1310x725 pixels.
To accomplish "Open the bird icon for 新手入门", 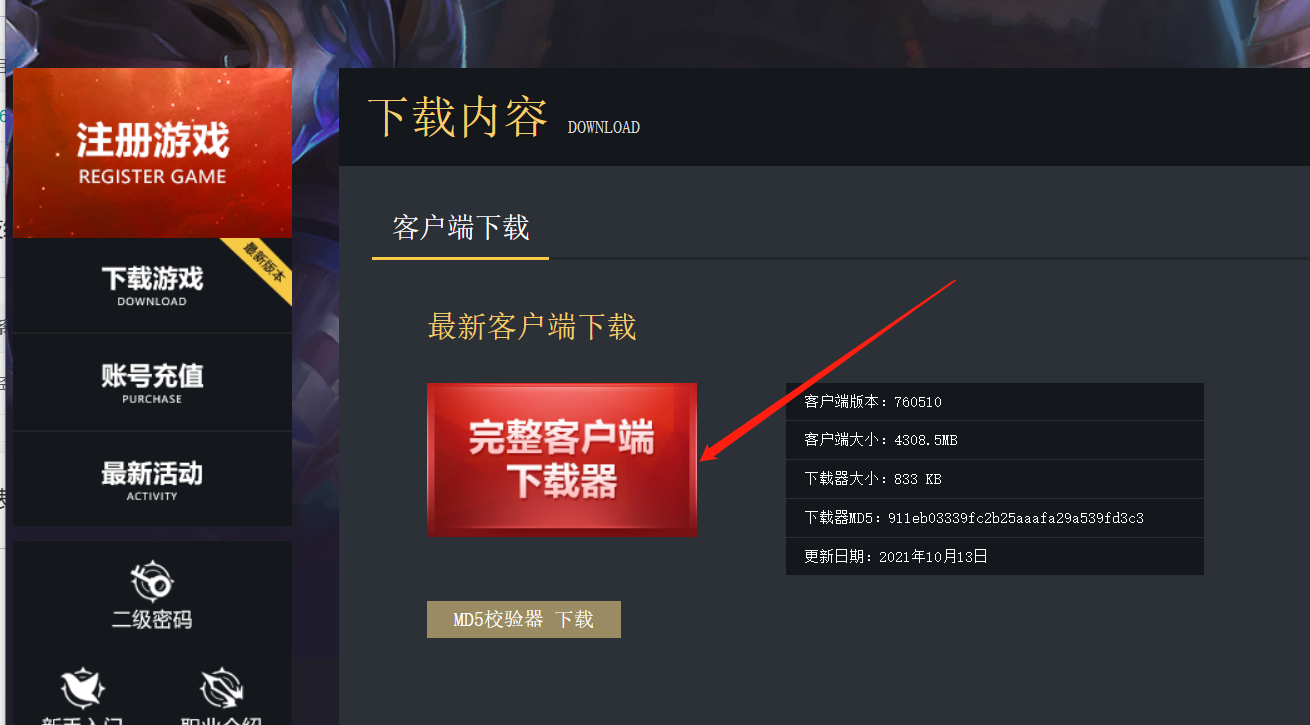I will 82,687.
